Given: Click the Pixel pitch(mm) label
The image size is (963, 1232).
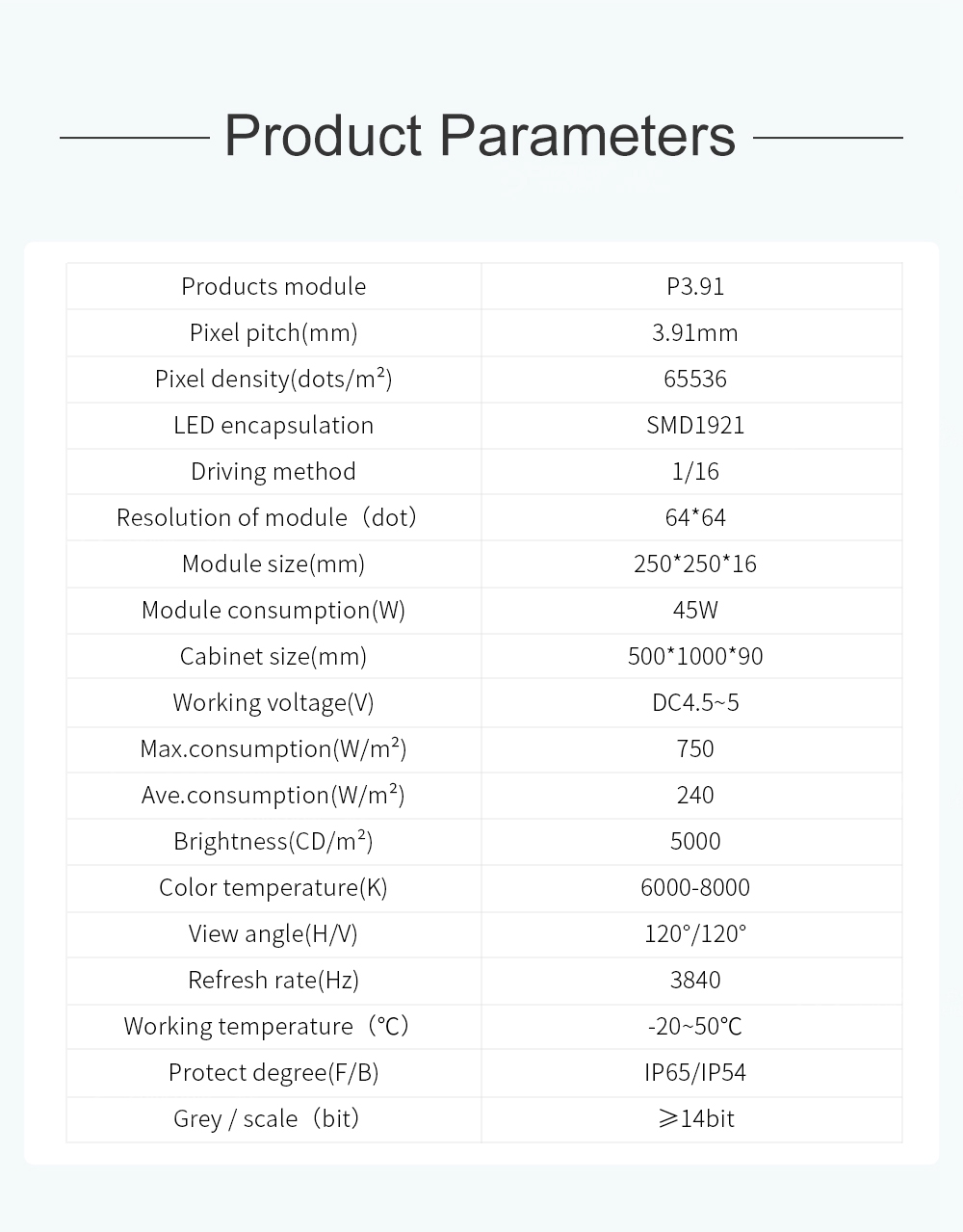Looking at the screenshot, I should [273, 332].
